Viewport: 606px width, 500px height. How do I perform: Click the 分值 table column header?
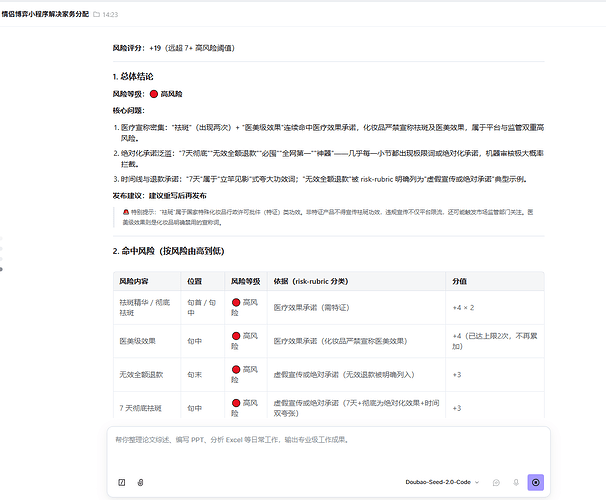(x=460, y=281)
